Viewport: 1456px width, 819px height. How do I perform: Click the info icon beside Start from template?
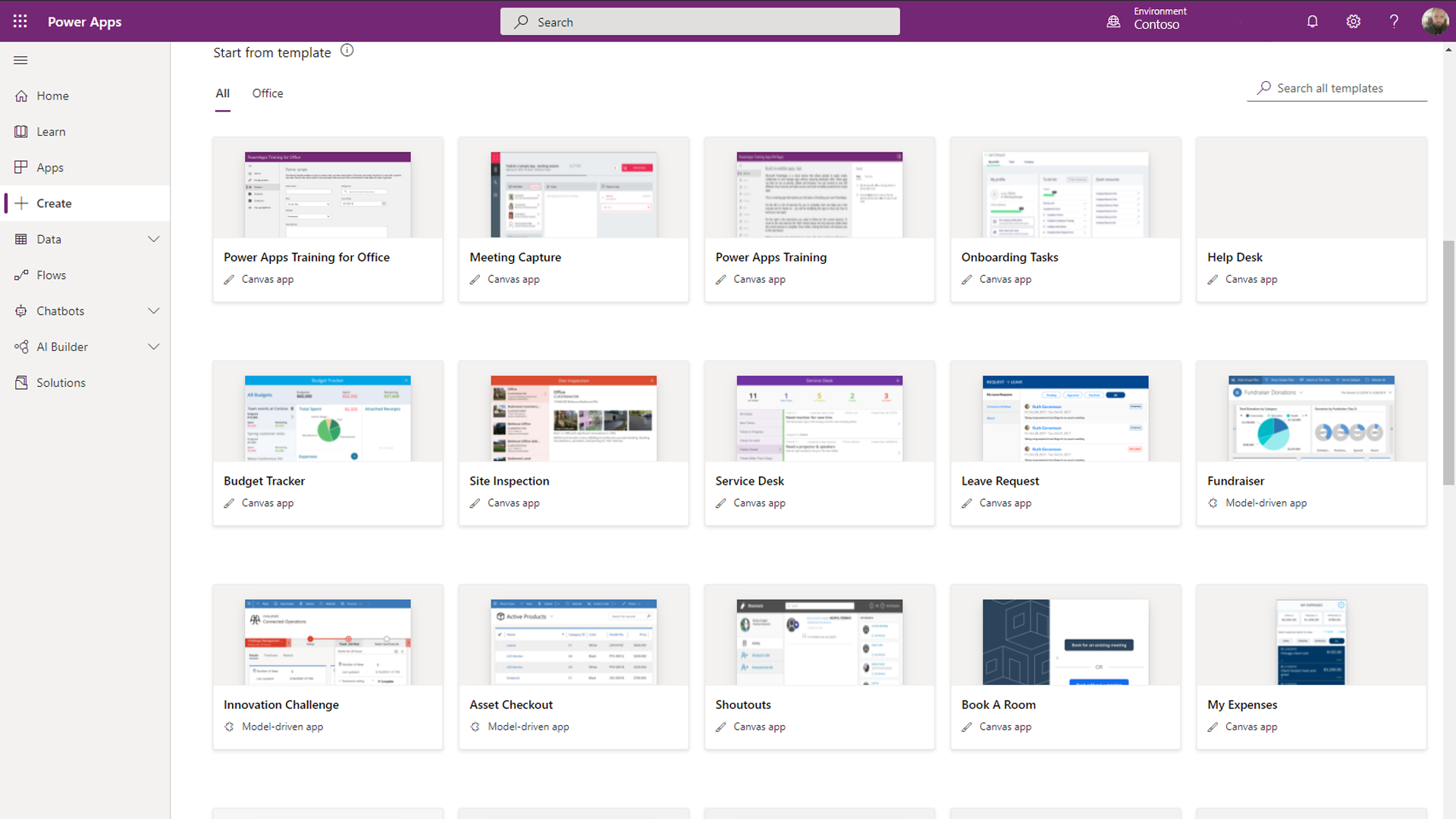[347, 51]
